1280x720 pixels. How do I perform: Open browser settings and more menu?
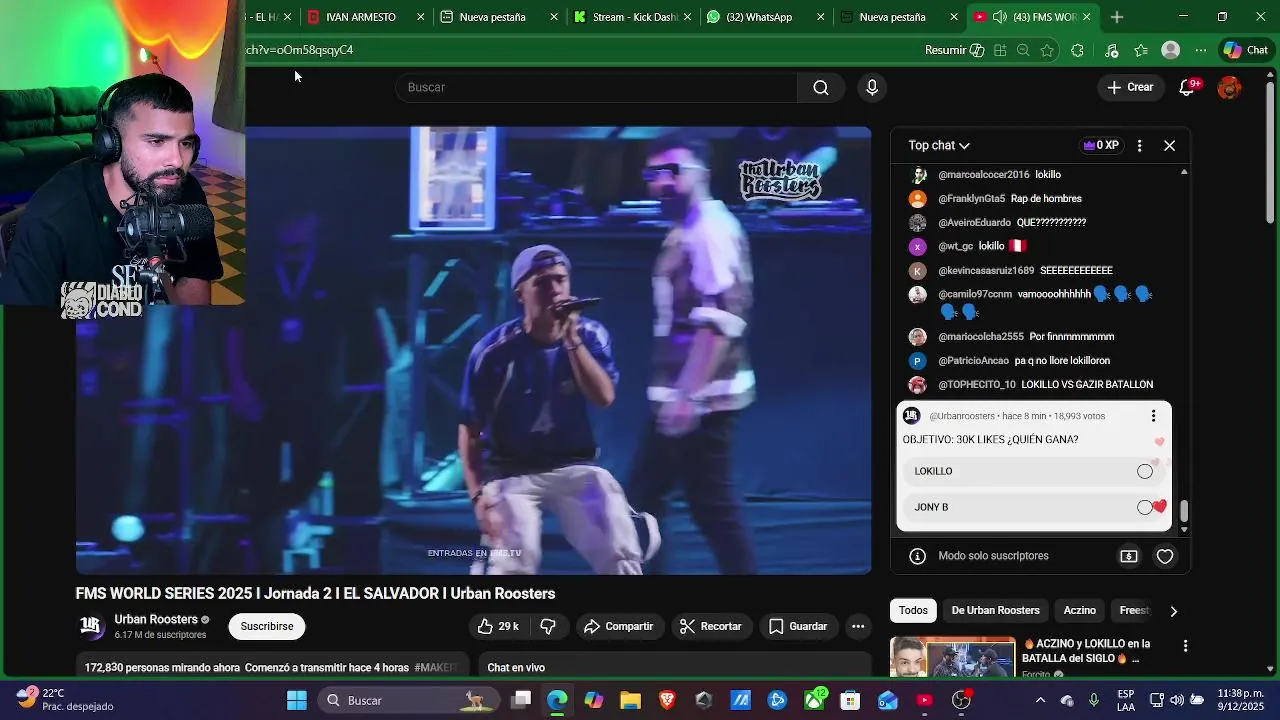1200,50
